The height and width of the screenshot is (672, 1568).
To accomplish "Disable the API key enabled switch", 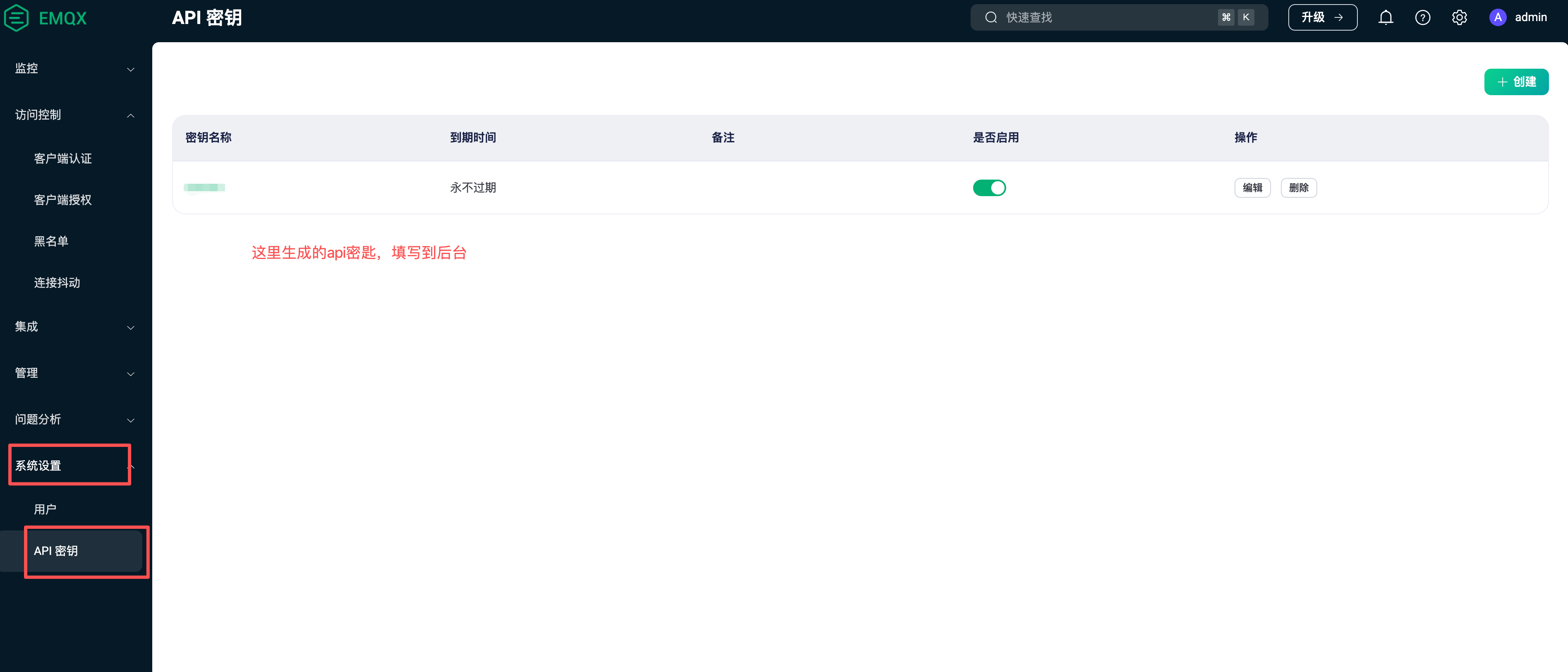I will click(989, 188).
